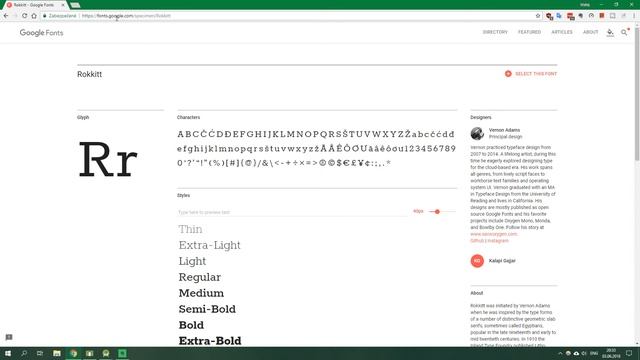Go to browser home page icon

[34, 16]
